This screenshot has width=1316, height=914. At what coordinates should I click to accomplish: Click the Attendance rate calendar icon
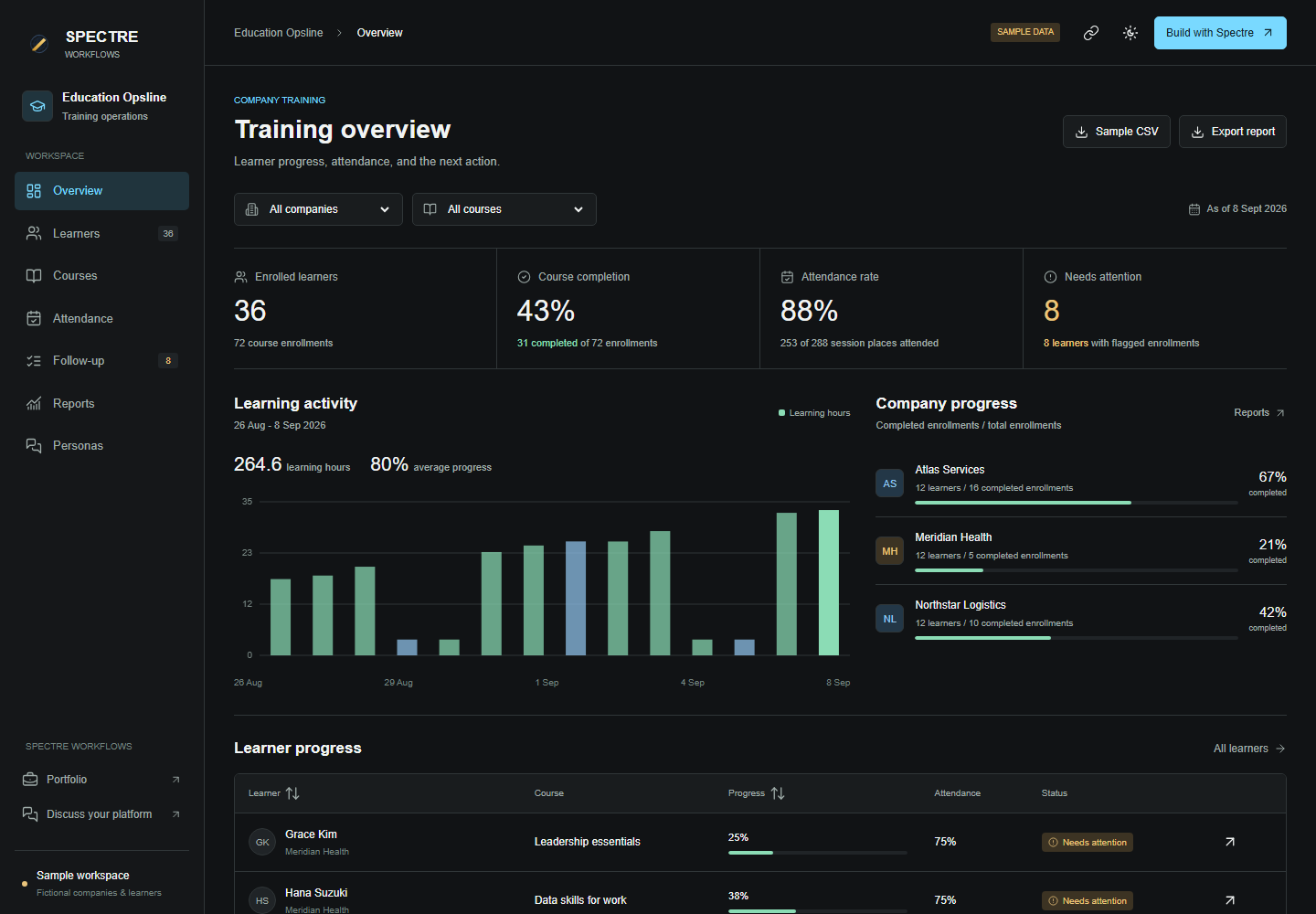[787, 277]
